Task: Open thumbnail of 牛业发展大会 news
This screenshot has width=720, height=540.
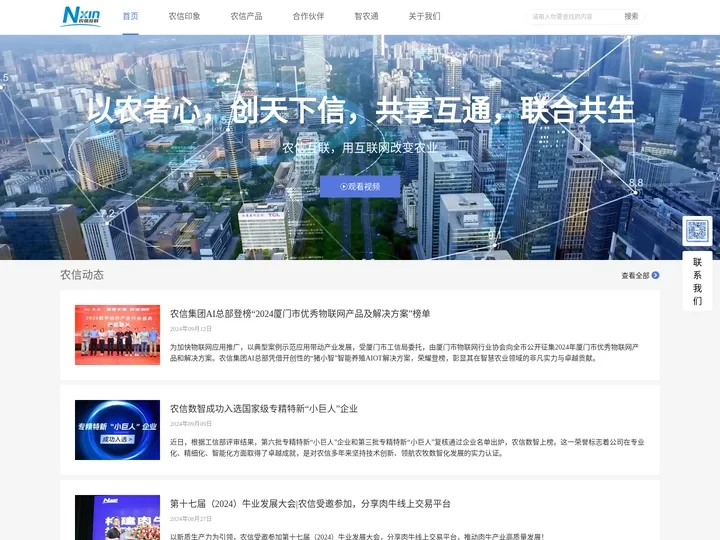Action: [118, 518]
